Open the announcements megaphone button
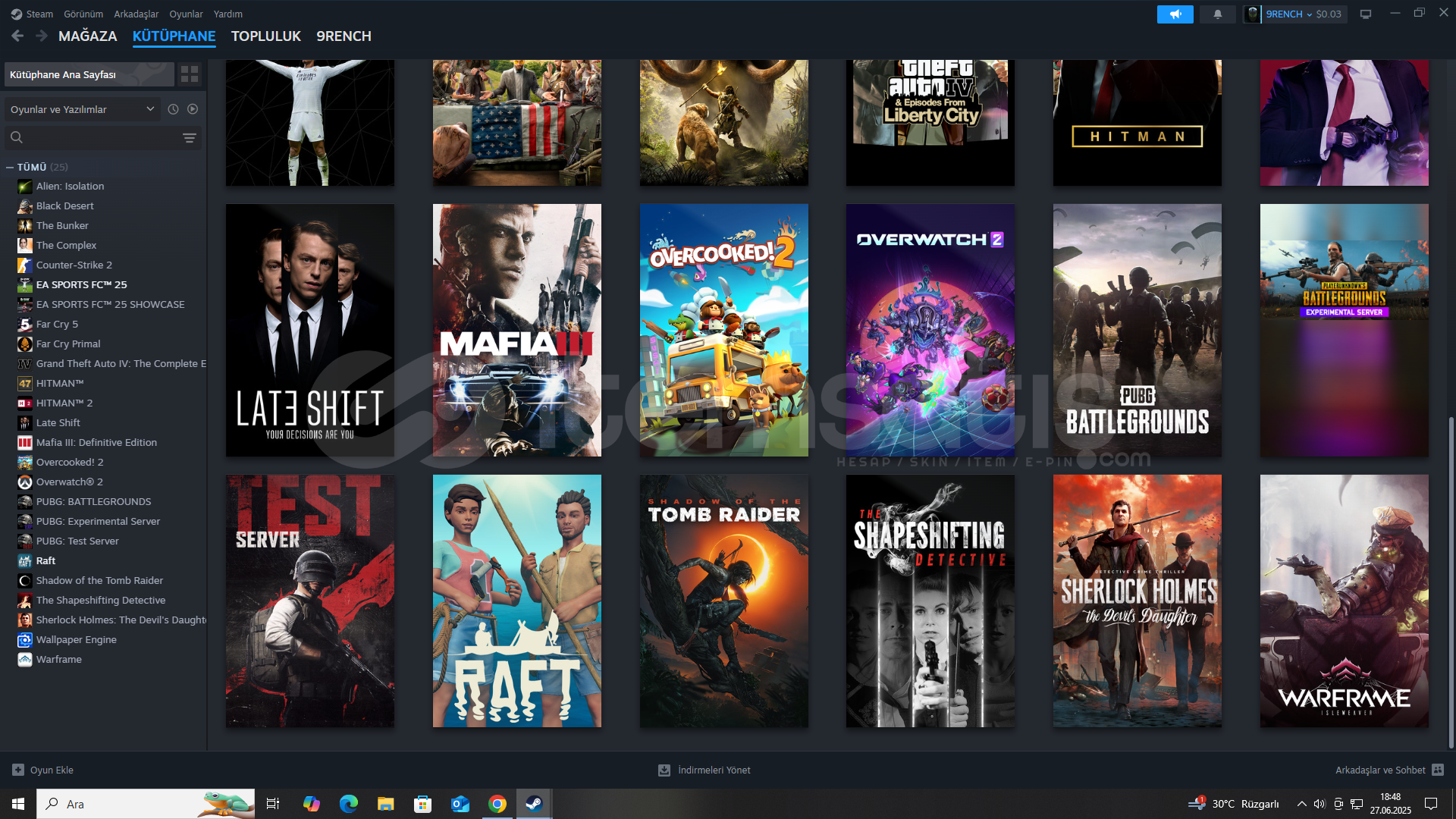This screenshot has width=1456, height=819. 1175,14
